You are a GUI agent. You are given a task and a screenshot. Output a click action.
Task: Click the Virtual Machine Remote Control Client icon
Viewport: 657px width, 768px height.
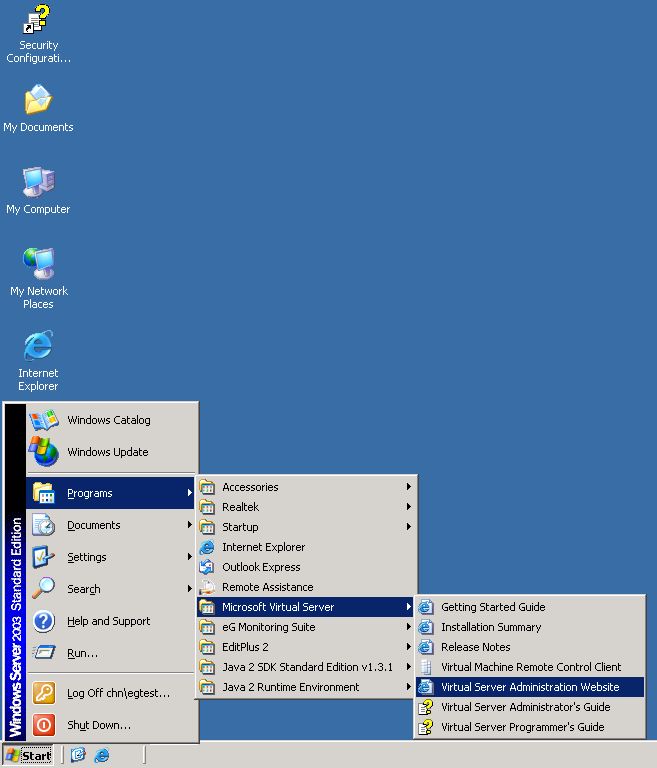coord(426,667)
